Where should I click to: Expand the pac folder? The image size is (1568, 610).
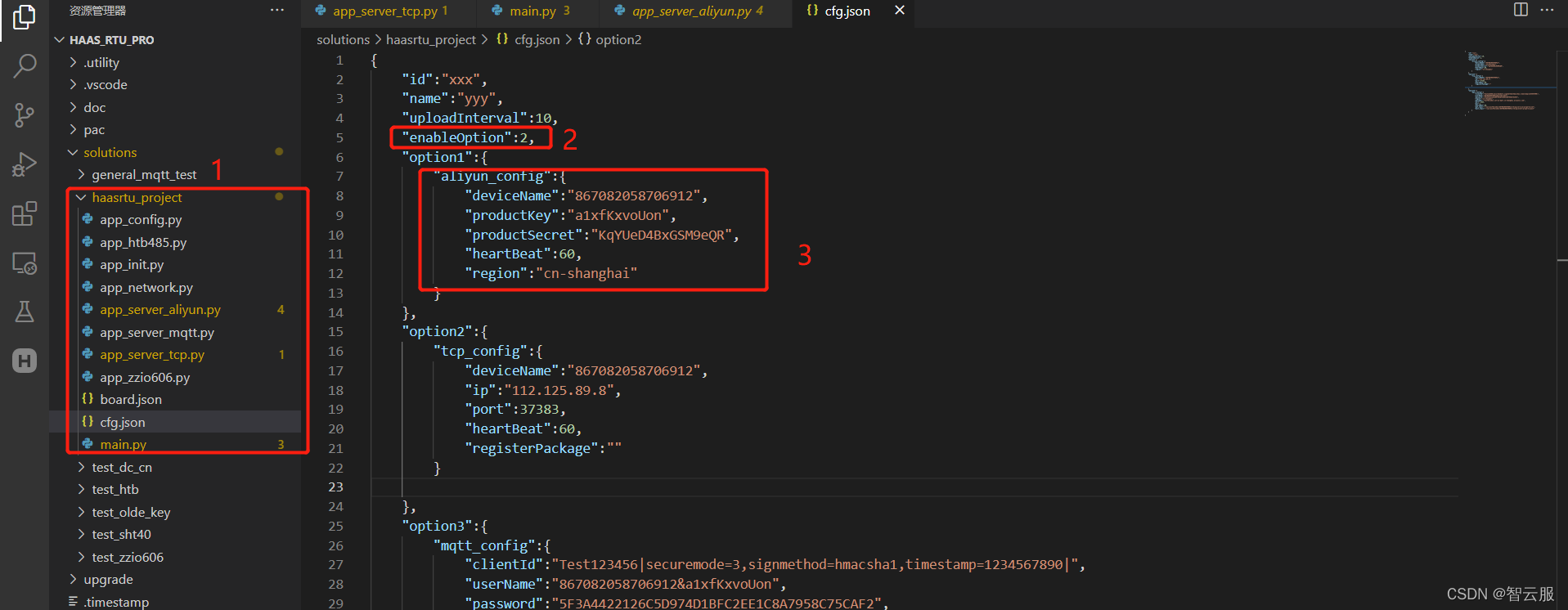pos(94,129)
